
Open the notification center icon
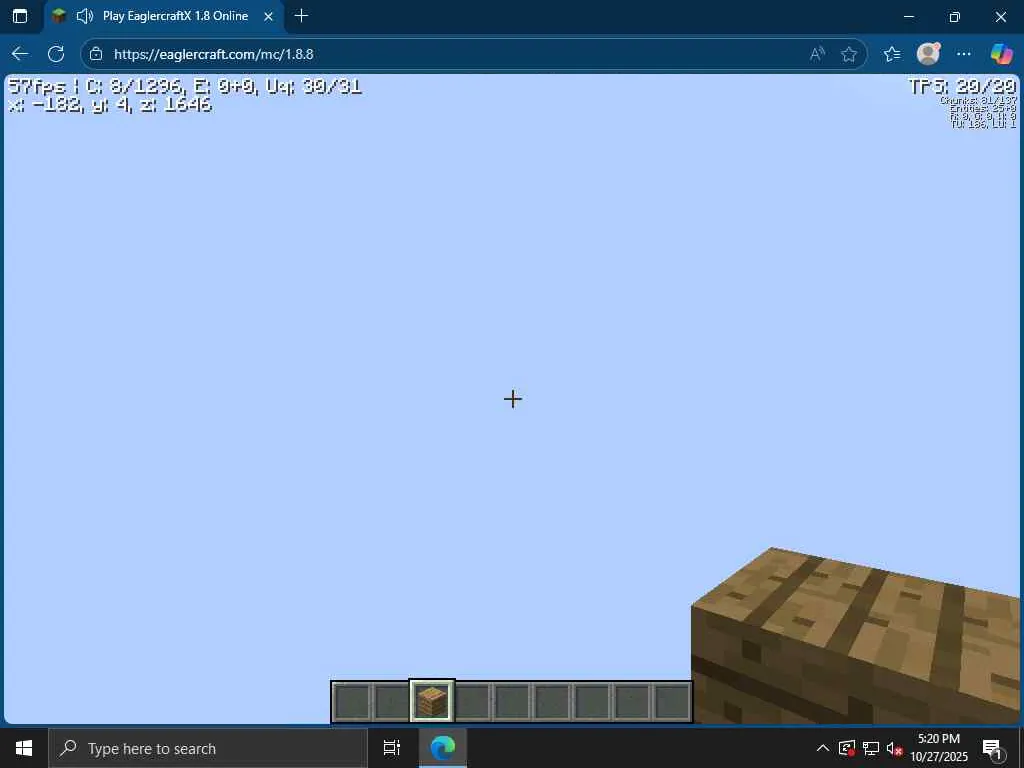pyautogui.click(x=993, y=748)
